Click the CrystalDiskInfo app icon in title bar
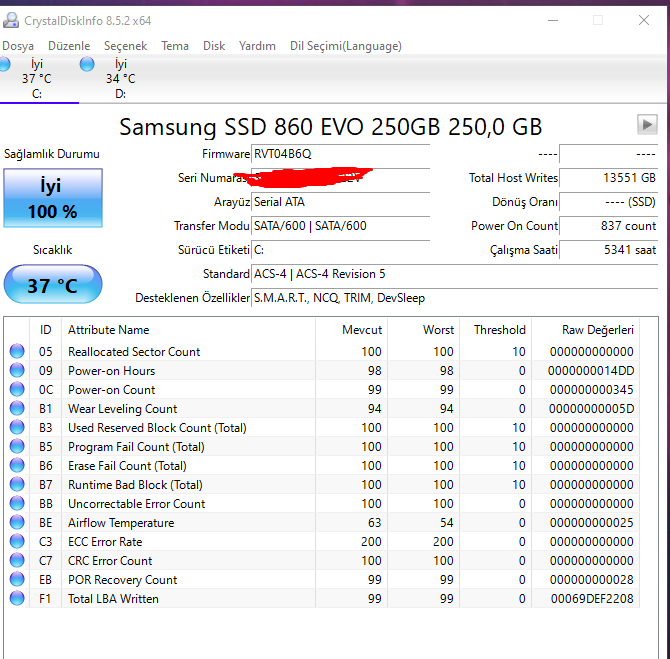 click(11, 21)
